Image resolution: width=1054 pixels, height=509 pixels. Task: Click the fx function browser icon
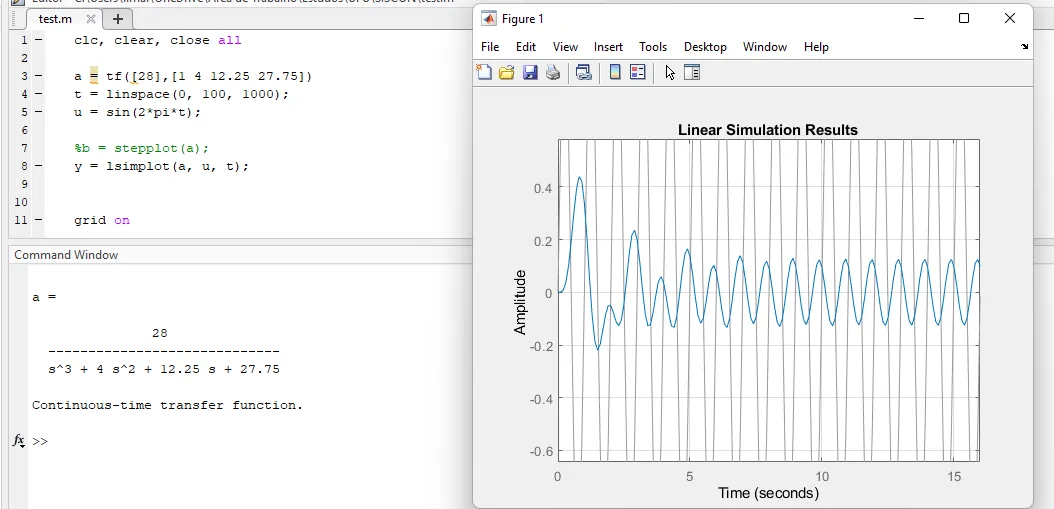(x=19, y=441)
